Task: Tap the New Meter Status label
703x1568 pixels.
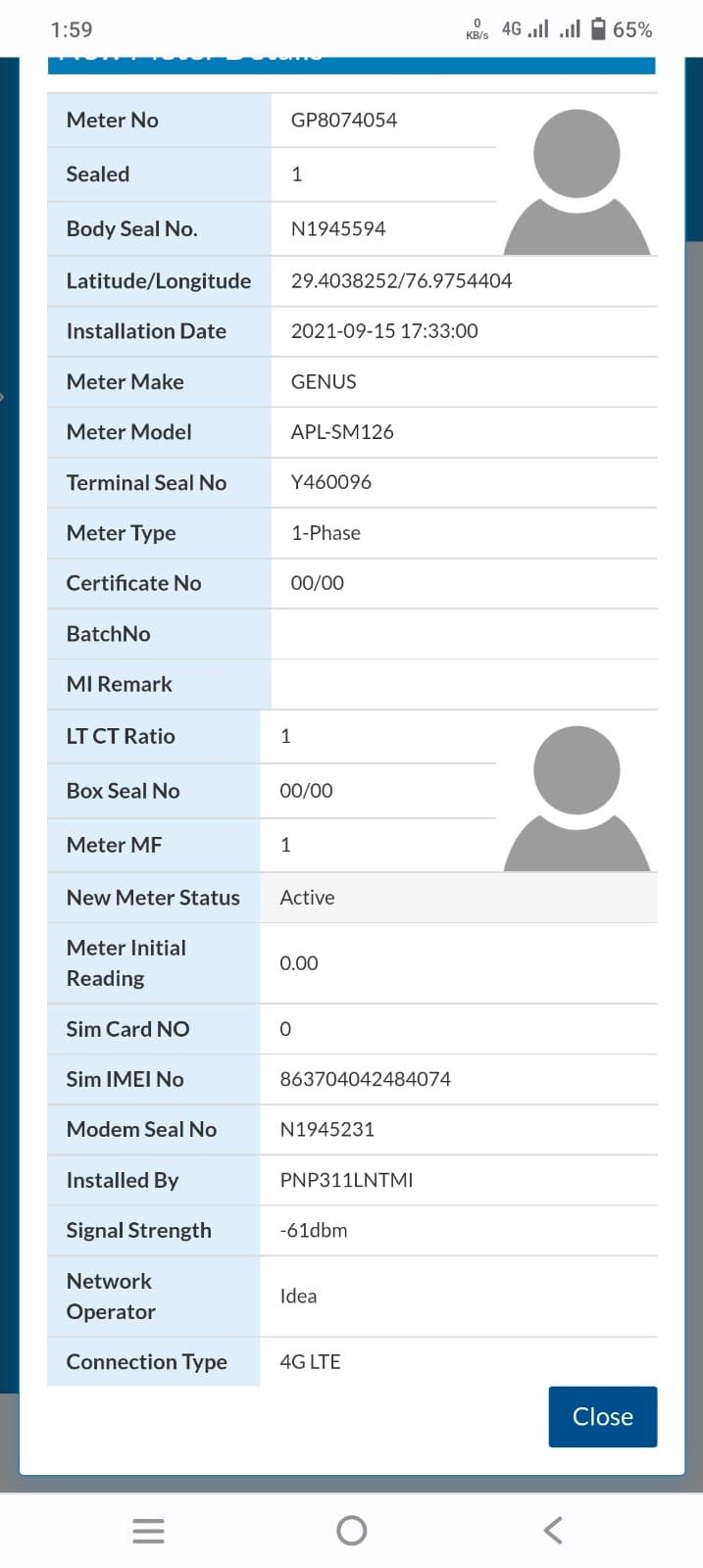Action: (x=153, y=898)
